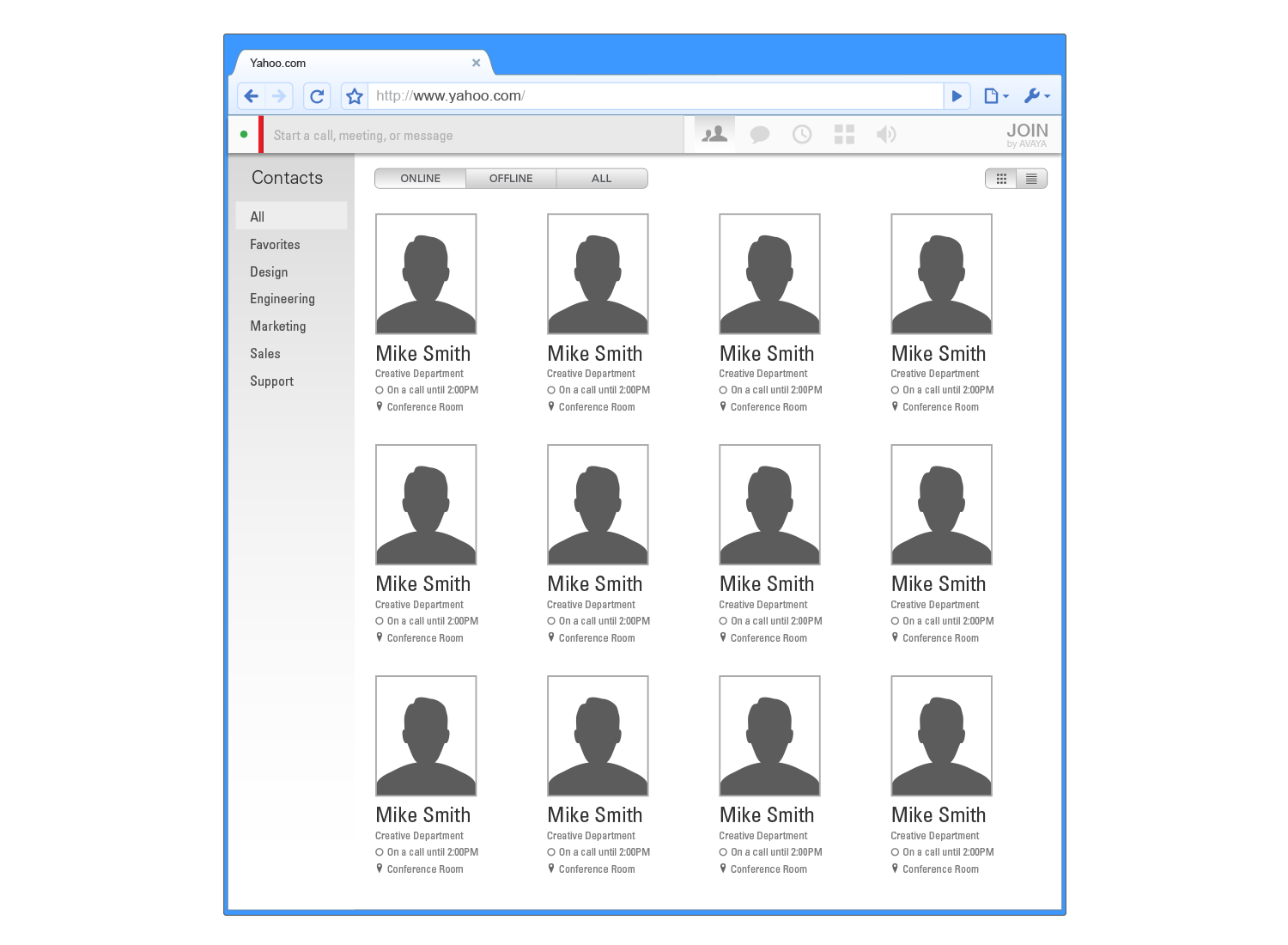Click the blue go arrow beside the address bar

pos(957,96)
